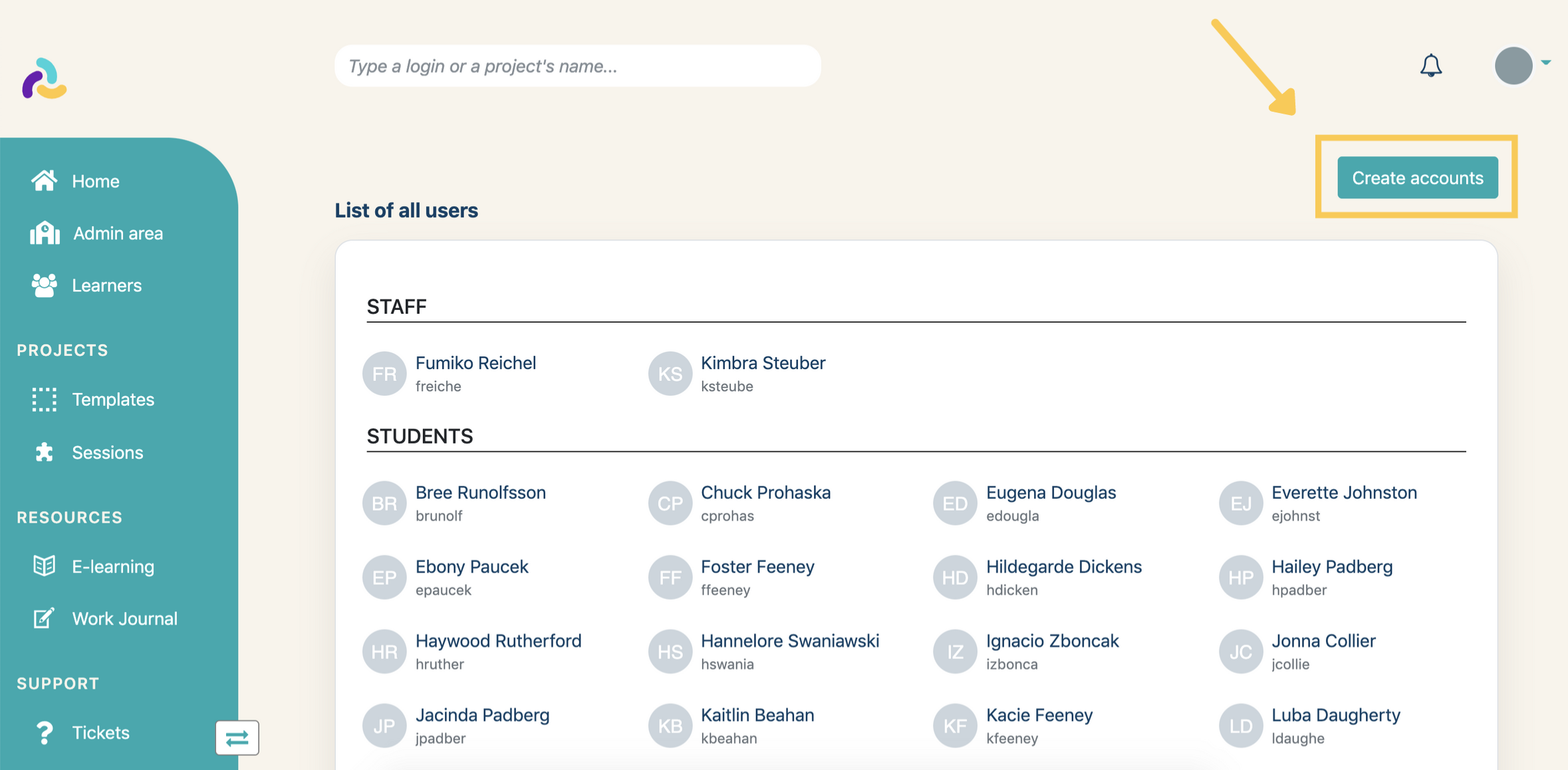Open Templates under Projects
Screen dimensions: 1568x770
[x=113, y=398]
